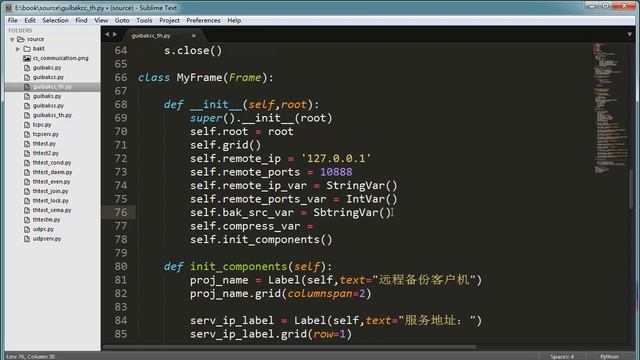This screenshot has height=360, width=640.
Task: Minimize the Sublime Text window
Action: coord(591,6)
